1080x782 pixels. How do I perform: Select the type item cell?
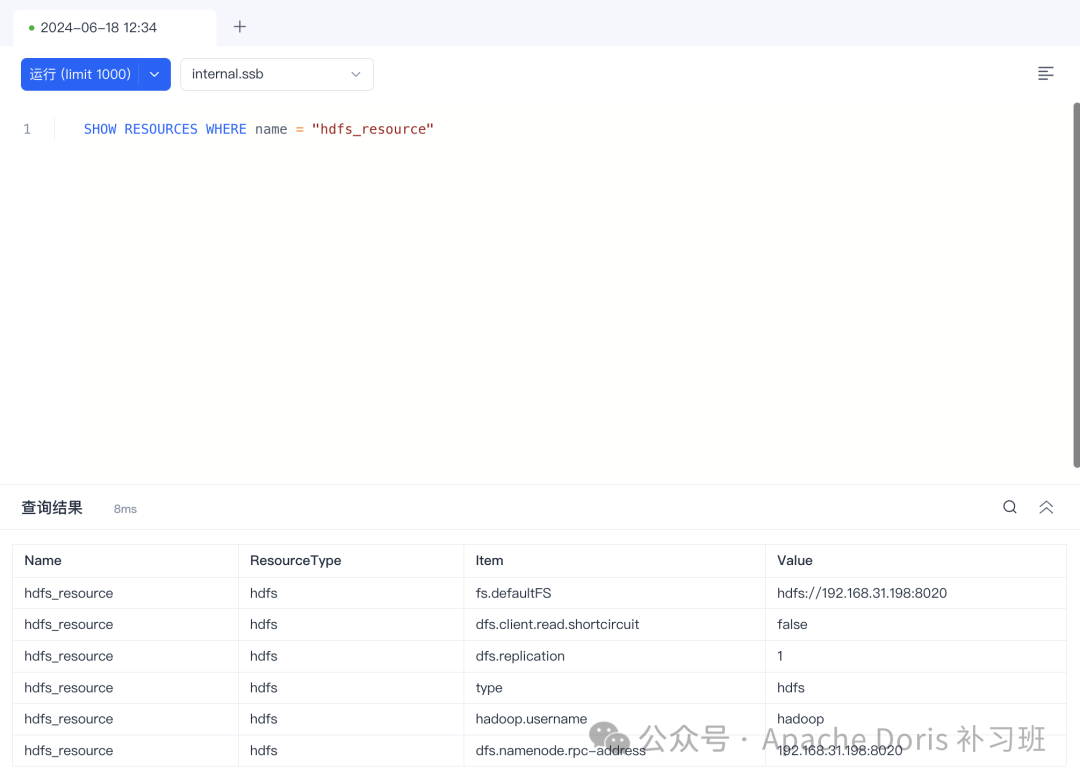(x=614, y=688)
